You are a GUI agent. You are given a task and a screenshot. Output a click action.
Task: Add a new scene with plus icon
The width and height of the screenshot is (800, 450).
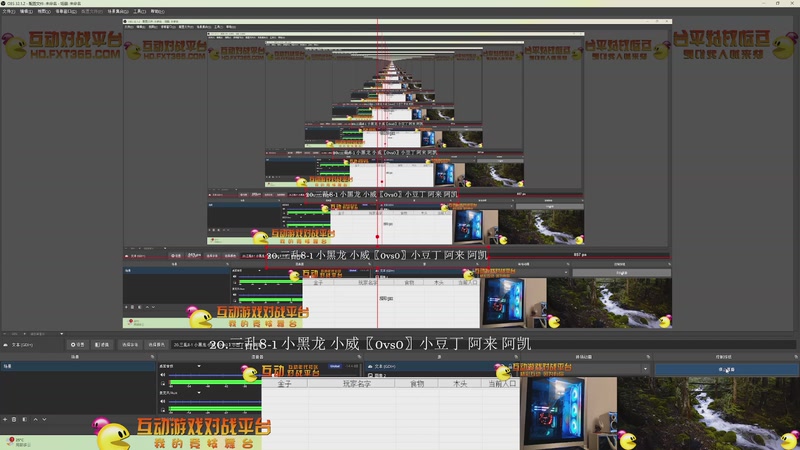pos(5,419)
